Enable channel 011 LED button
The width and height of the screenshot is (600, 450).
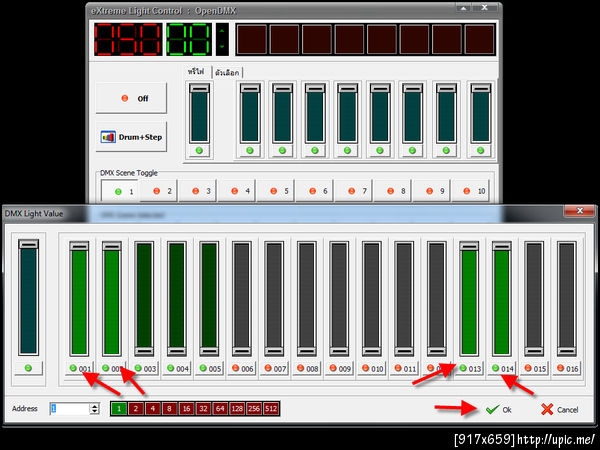pos(404,368)
